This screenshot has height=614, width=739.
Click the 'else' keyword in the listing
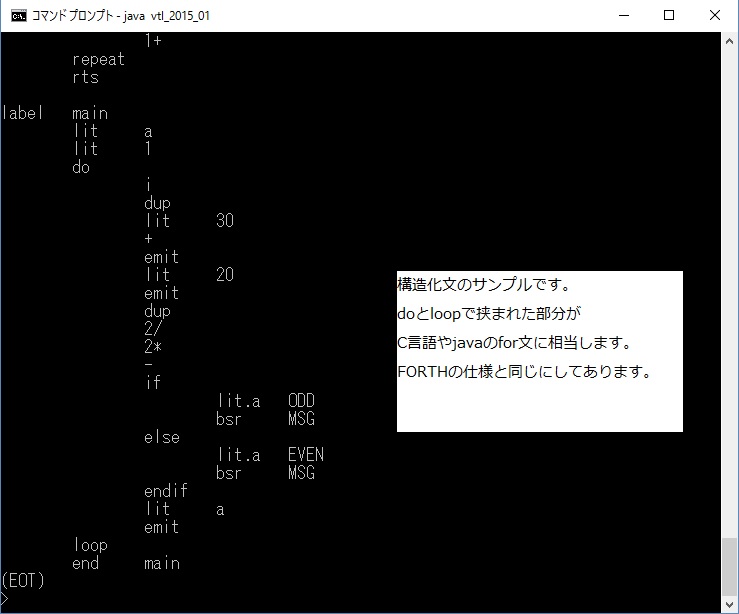[162, 437]
